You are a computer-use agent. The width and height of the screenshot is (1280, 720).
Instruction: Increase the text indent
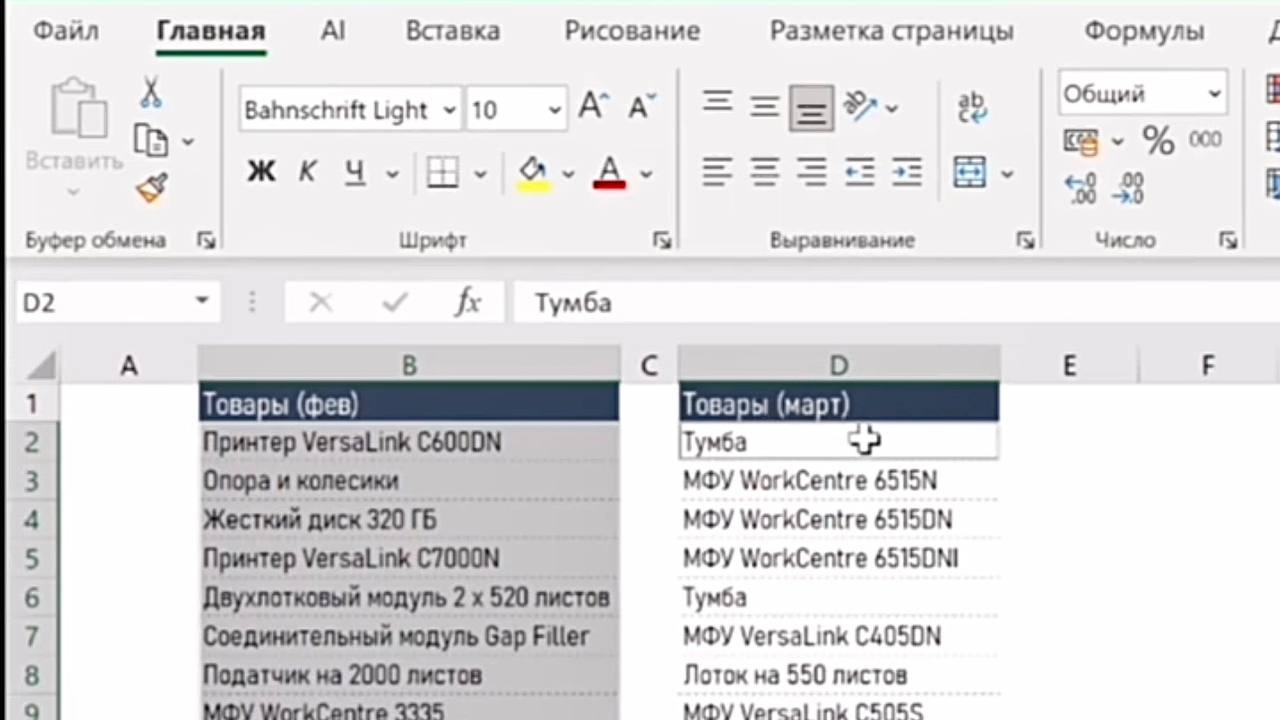point(907,172)
